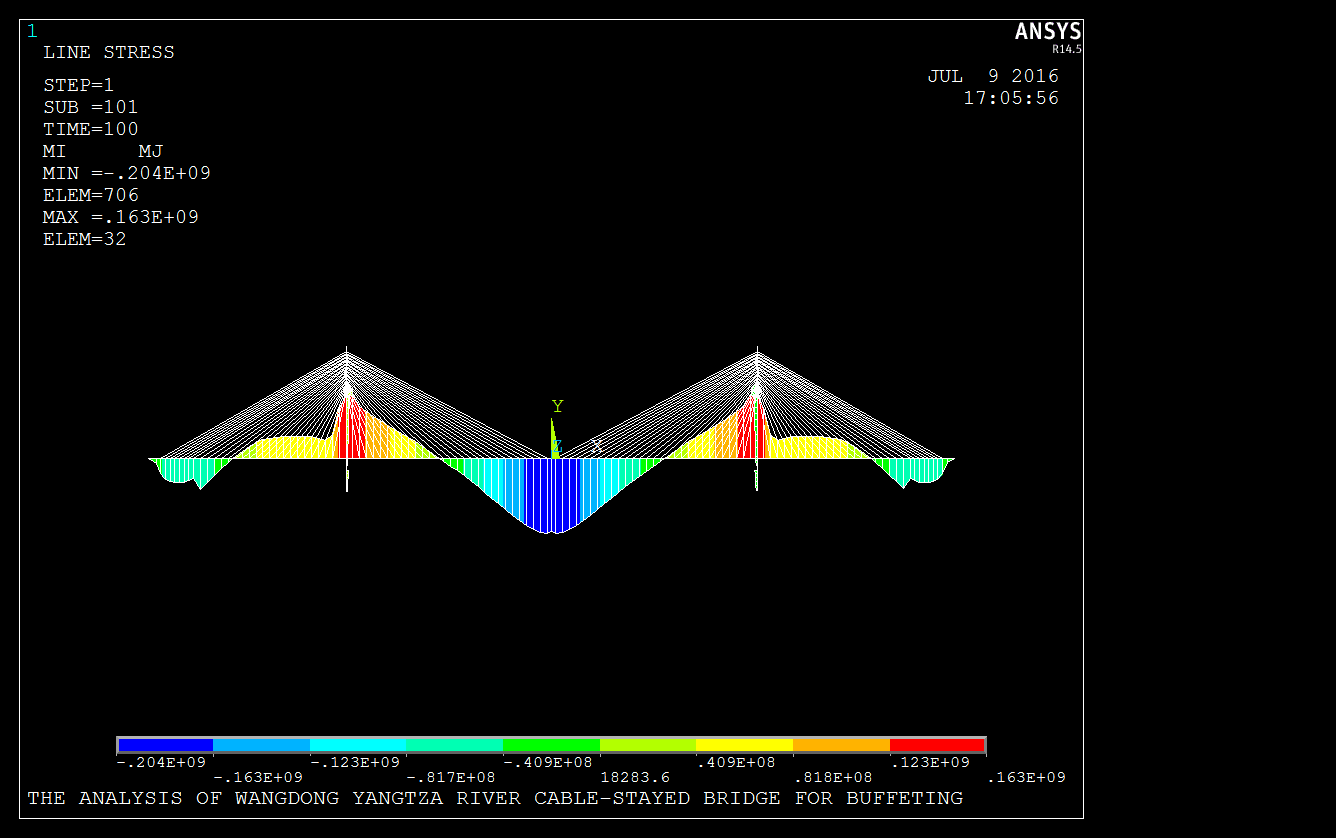Click legend value .409E+08

click(737, 762)
